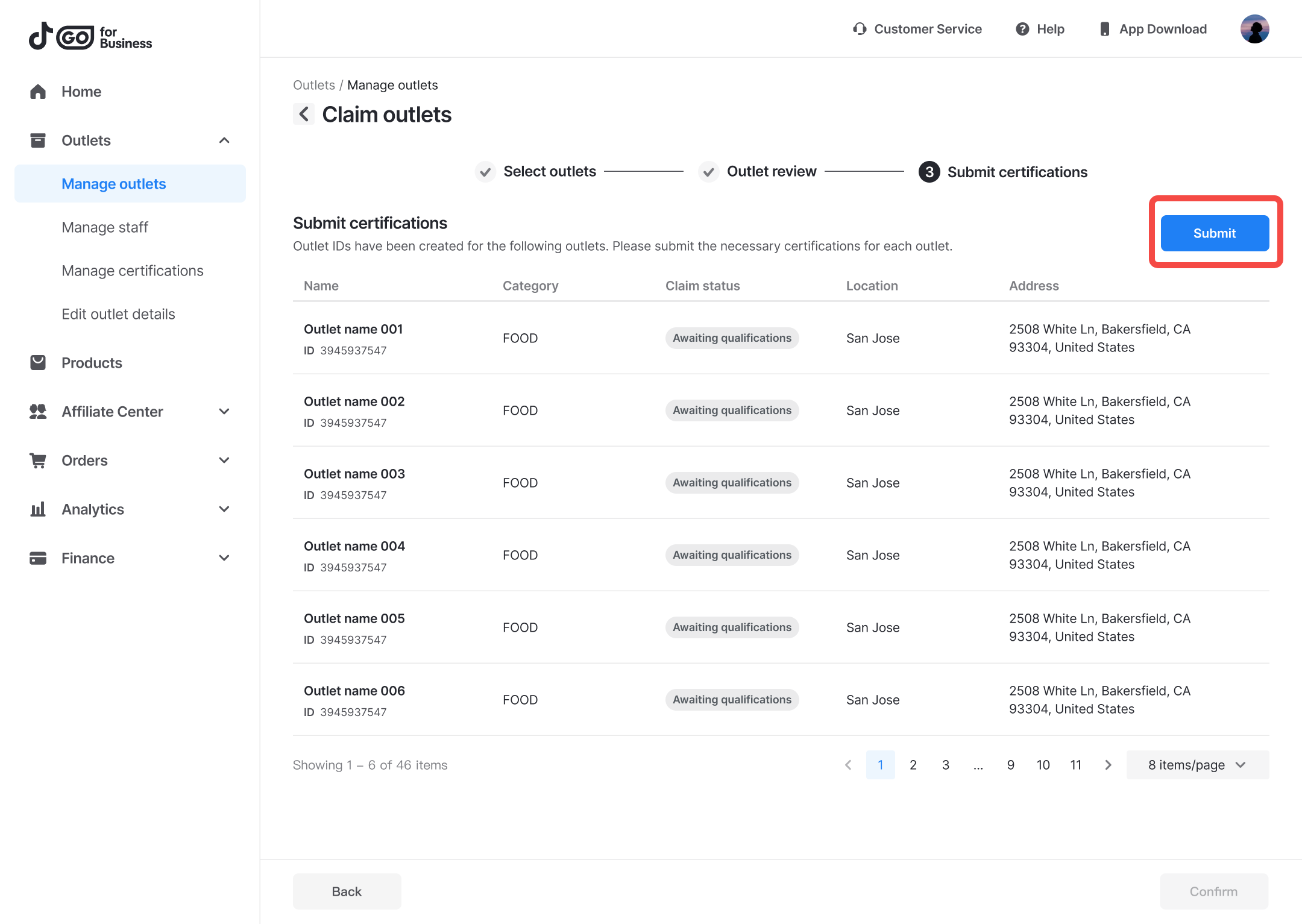Go to page 2 of results
This screenshot has width=1302, height=924.
coord(913,765)
